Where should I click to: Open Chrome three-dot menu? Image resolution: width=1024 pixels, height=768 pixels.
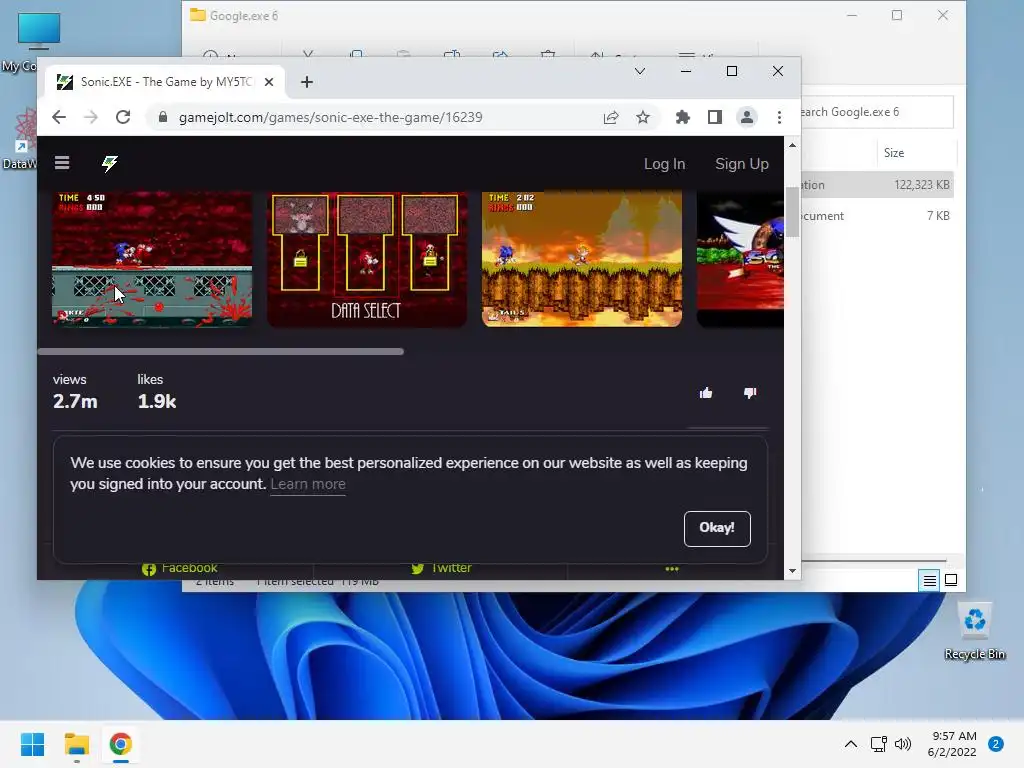tap(778, 117)
